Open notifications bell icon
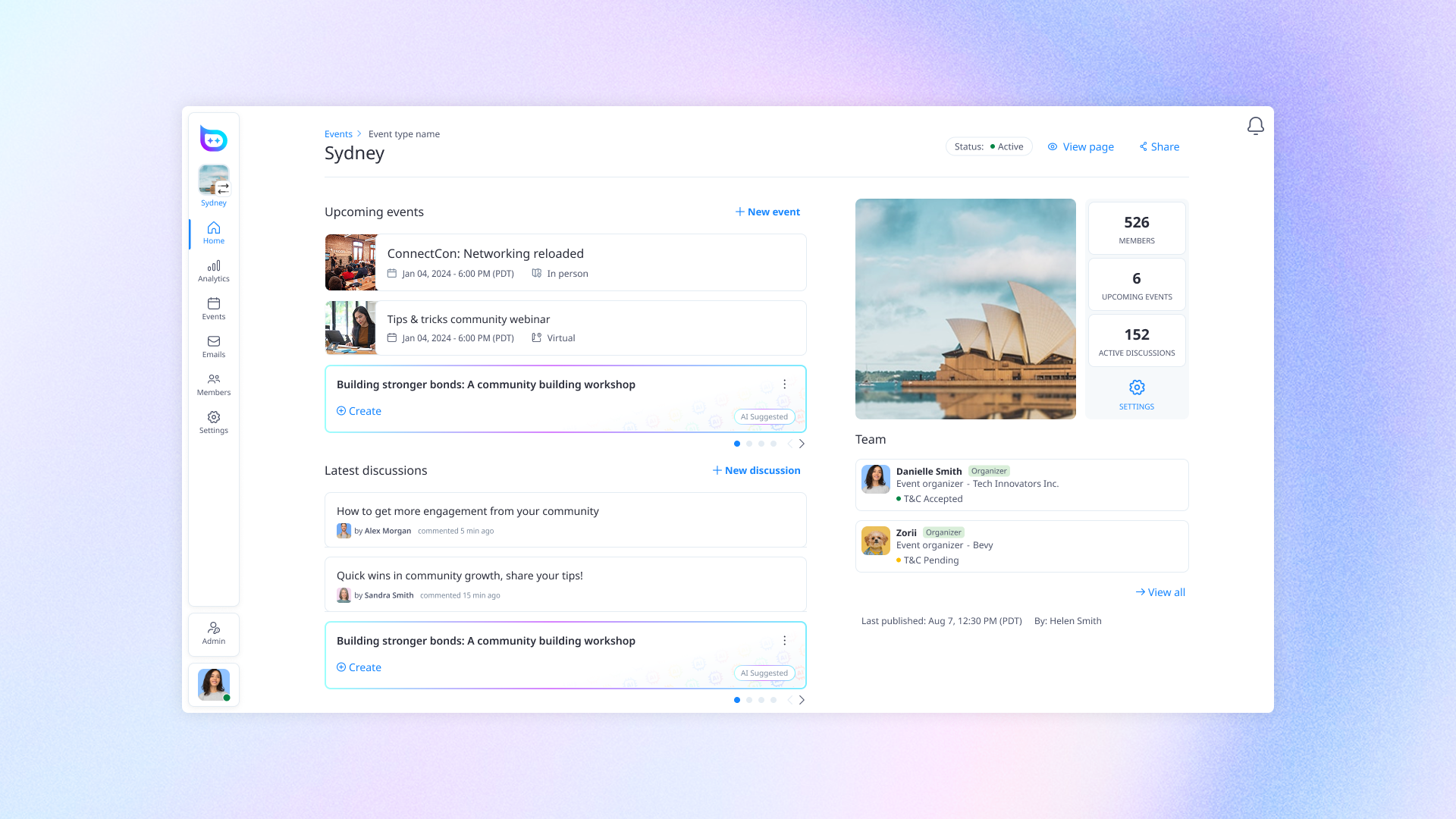1456x819 pixels. tap(1255, 126)
